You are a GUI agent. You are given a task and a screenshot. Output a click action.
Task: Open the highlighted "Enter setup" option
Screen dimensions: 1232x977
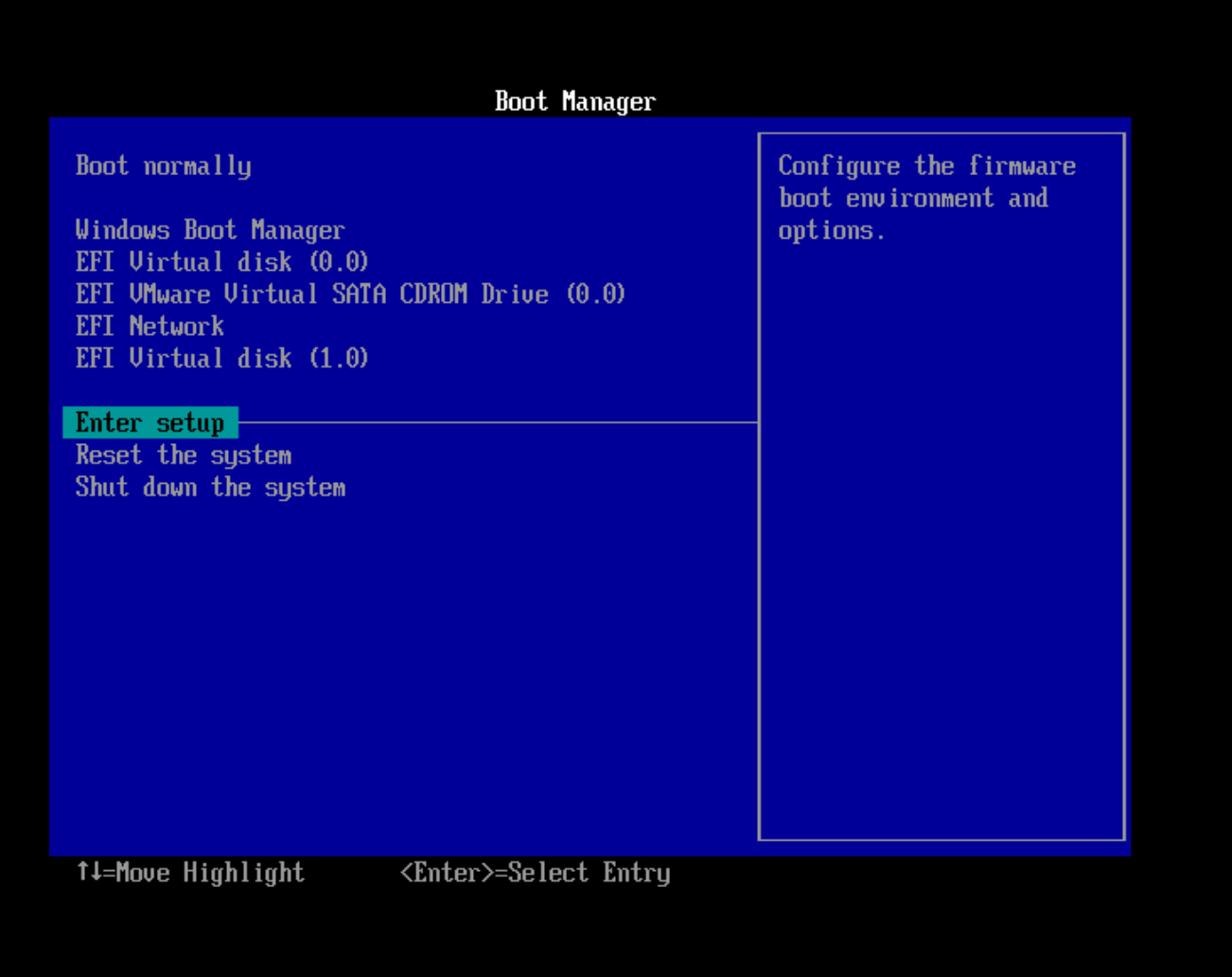pos(150,423)
